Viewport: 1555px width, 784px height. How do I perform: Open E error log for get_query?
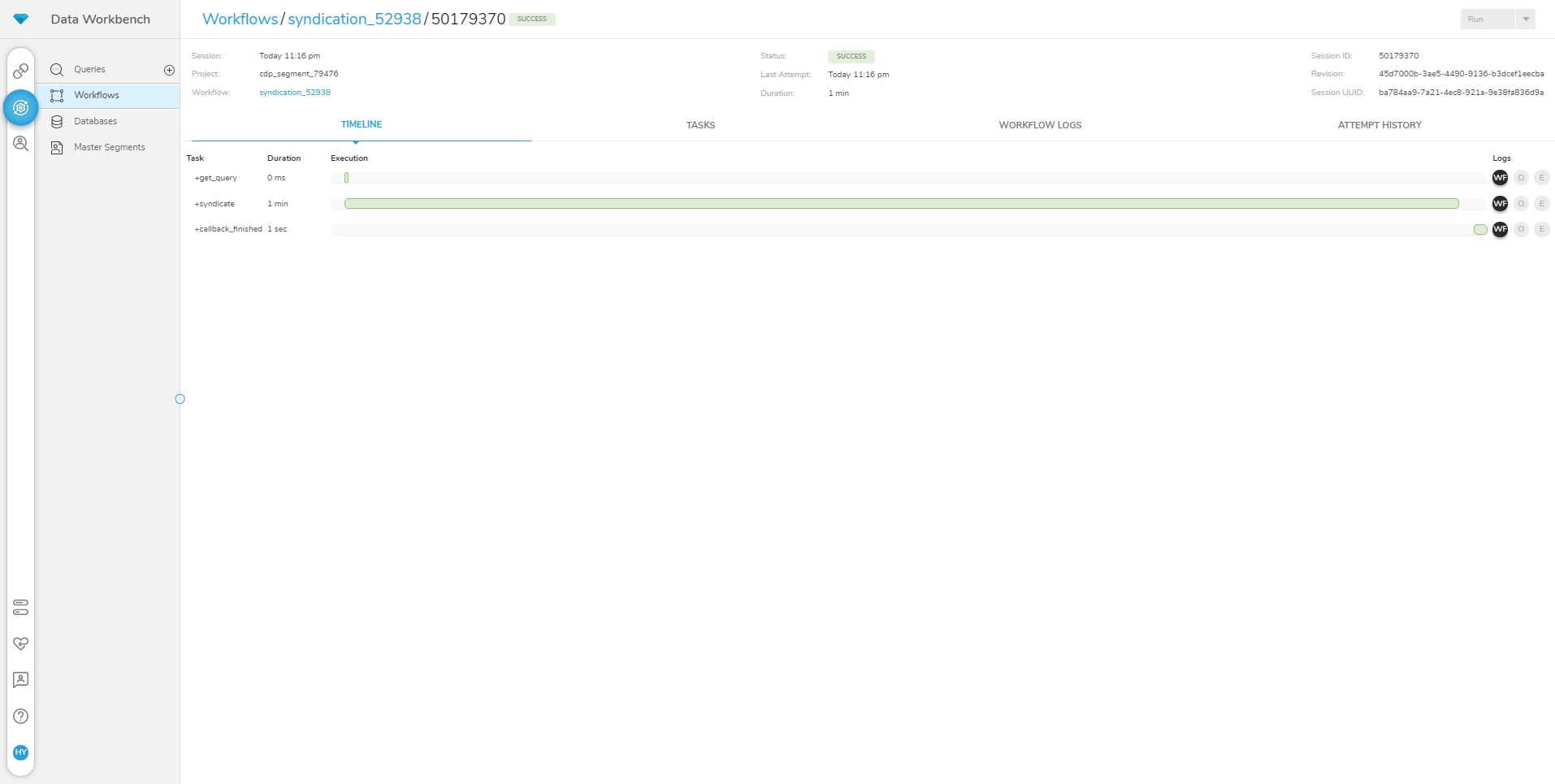[x=1542, y=178]
